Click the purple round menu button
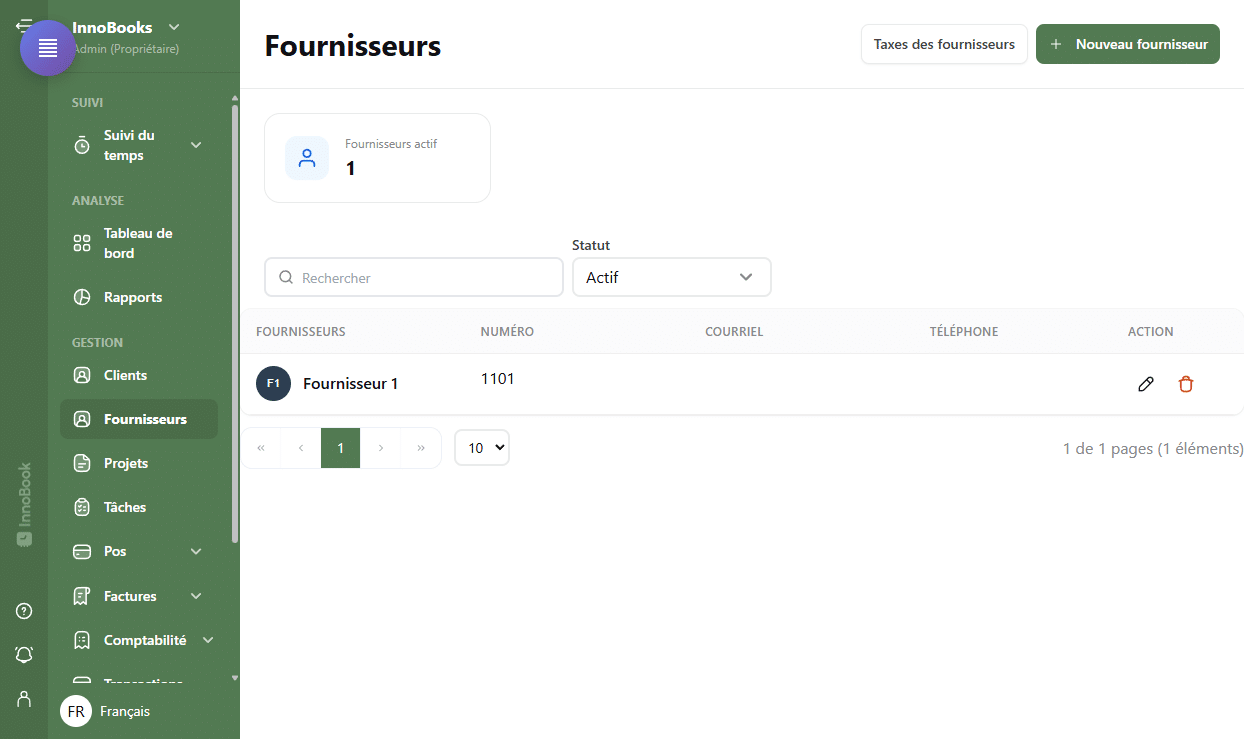This screenshot has height=739, width=1244. pyautogui.click(x=48, y=48)
